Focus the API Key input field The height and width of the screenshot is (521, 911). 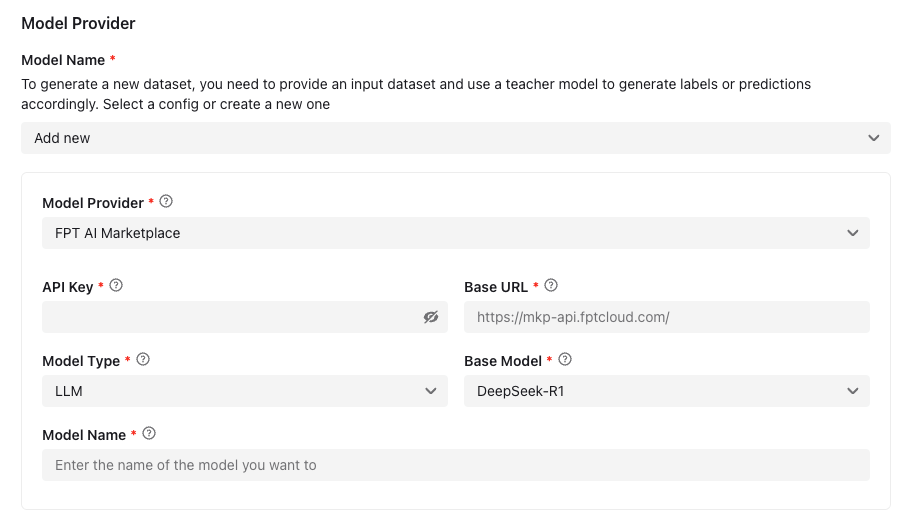[230, 317]
